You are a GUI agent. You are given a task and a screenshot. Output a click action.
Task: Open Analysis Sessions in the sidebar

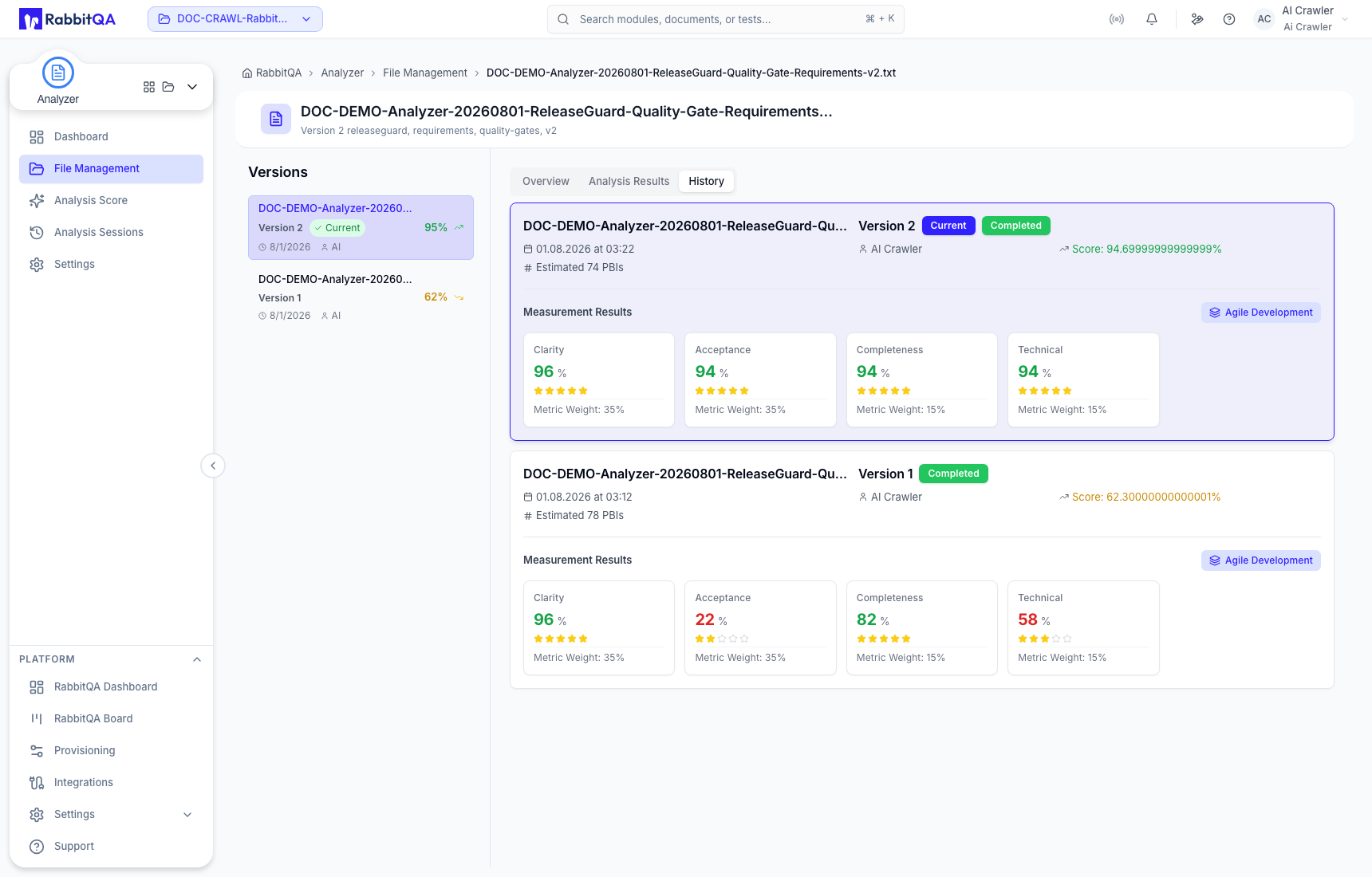[x=111, y=232]
